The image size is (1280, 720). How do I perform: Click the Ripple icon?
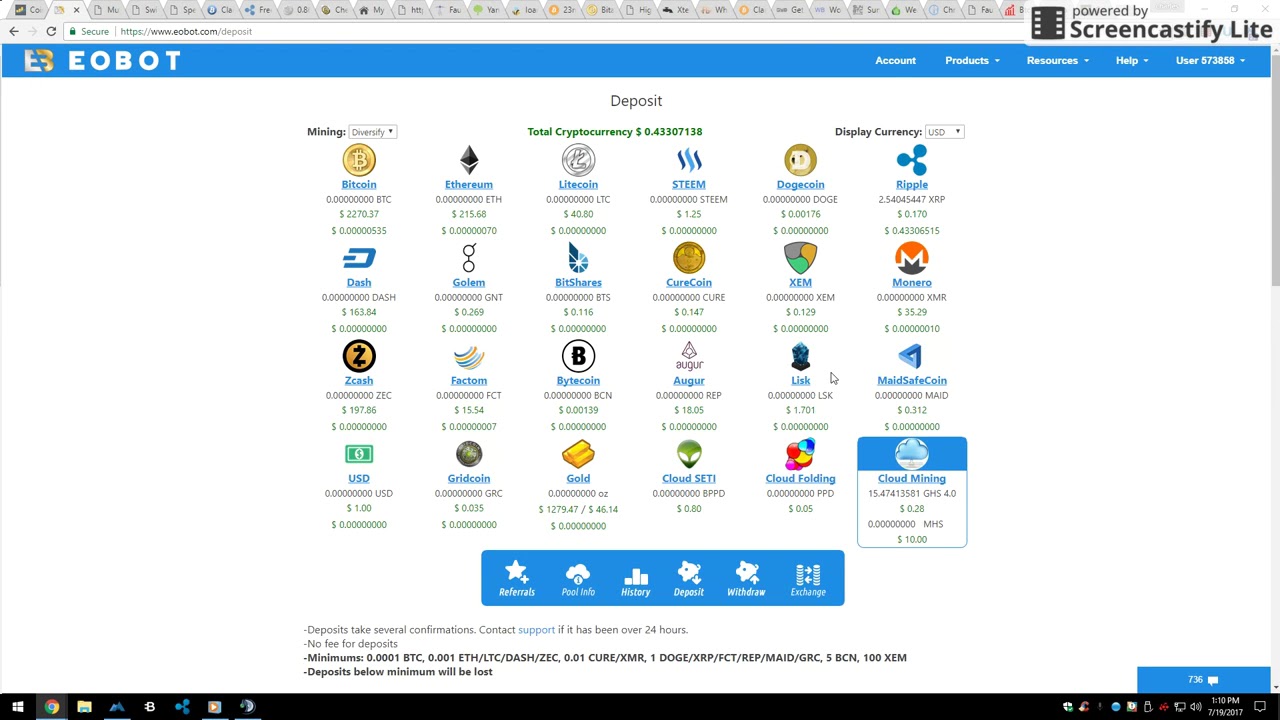(x=912, y=160)
